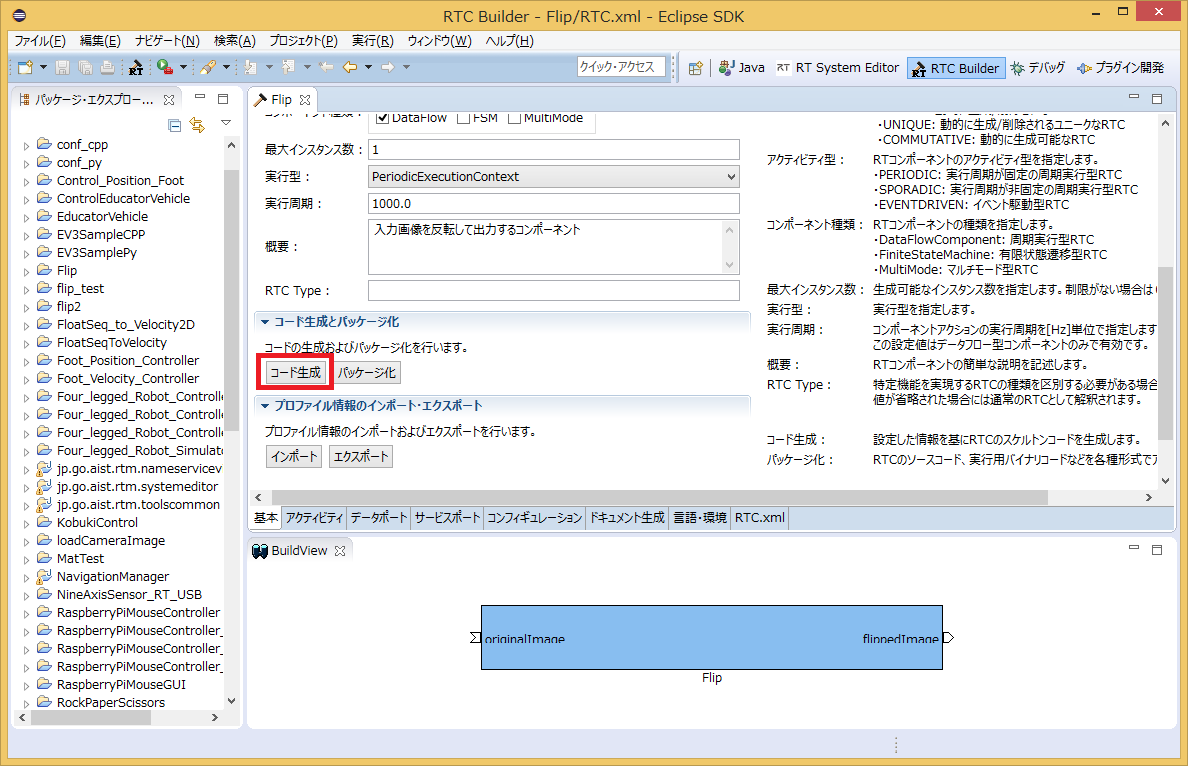Image resolution: width=1188 pixels, height=766 pixels.
Task: Maximize the Flip editor area
Action: (1157, 98)
